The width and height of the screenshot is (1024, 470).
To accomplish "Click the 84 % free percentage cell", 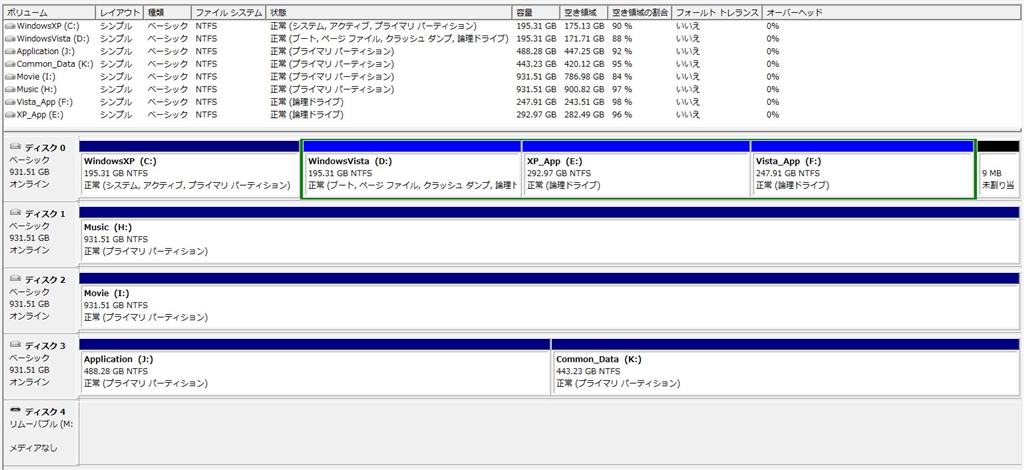I will click(622, 77).
